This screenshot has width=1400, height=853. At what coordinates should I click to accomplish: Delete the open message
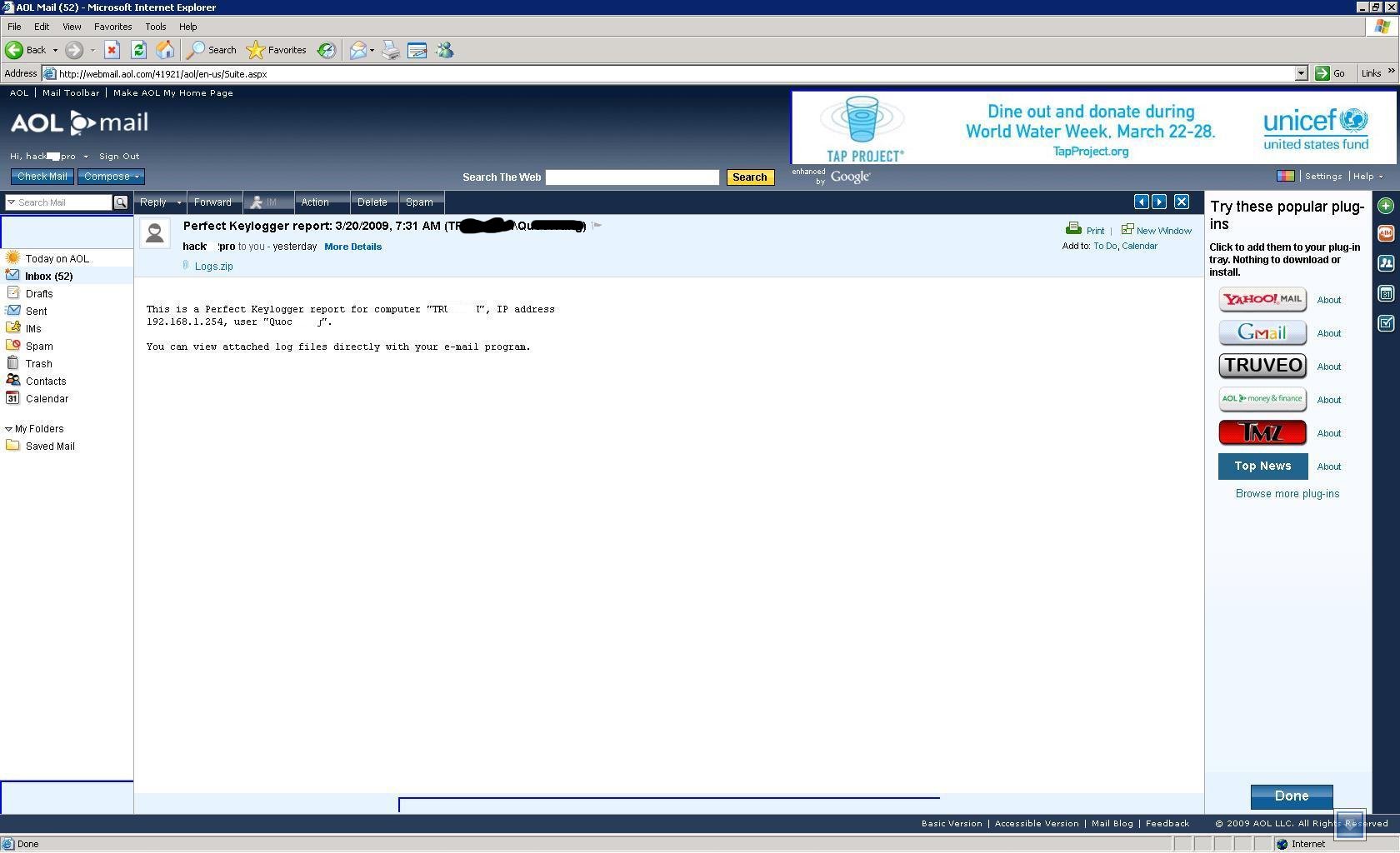[372, 202]
